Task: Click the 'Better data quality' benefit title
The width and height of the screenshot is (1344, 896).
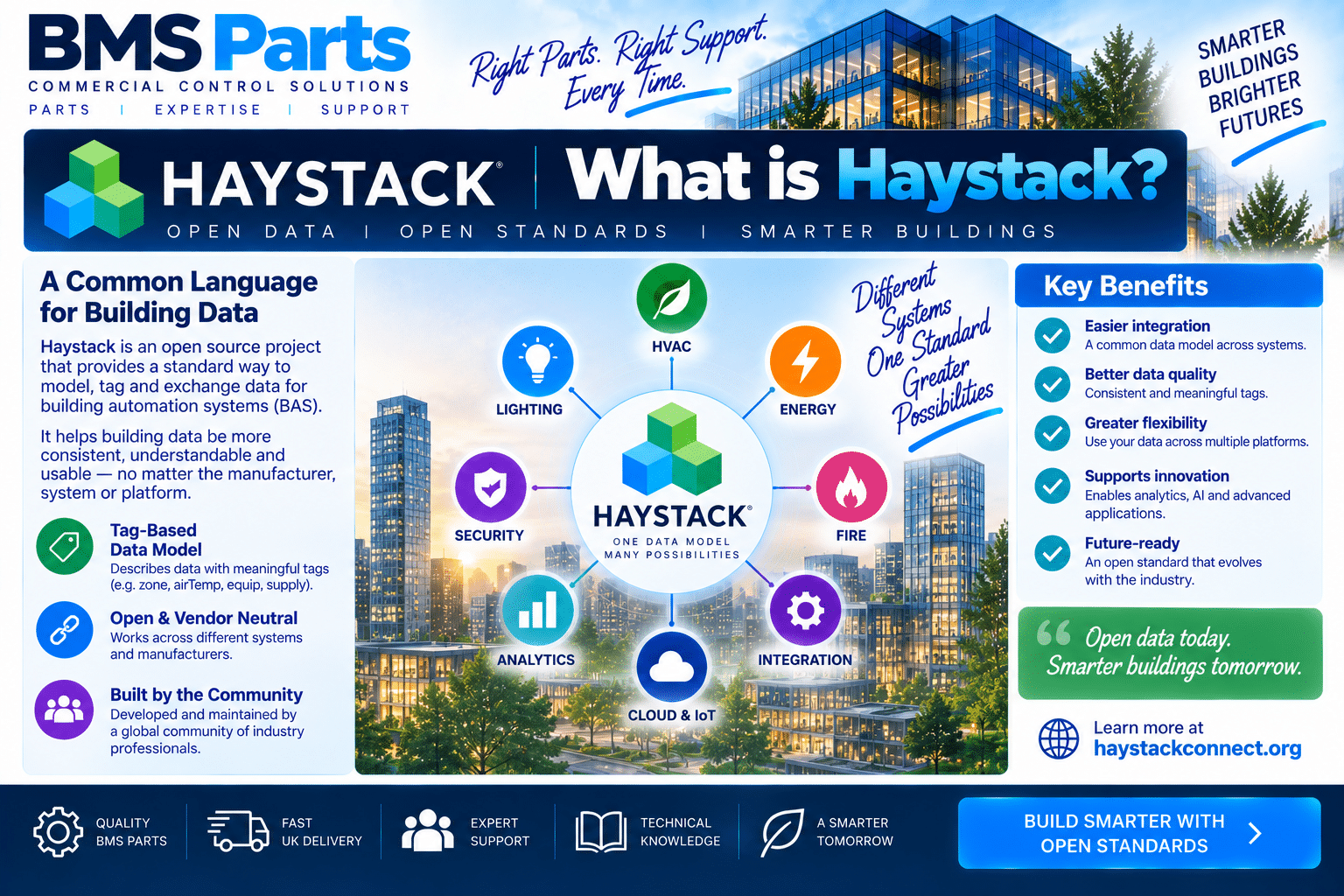Action: tap(1151, 374)
